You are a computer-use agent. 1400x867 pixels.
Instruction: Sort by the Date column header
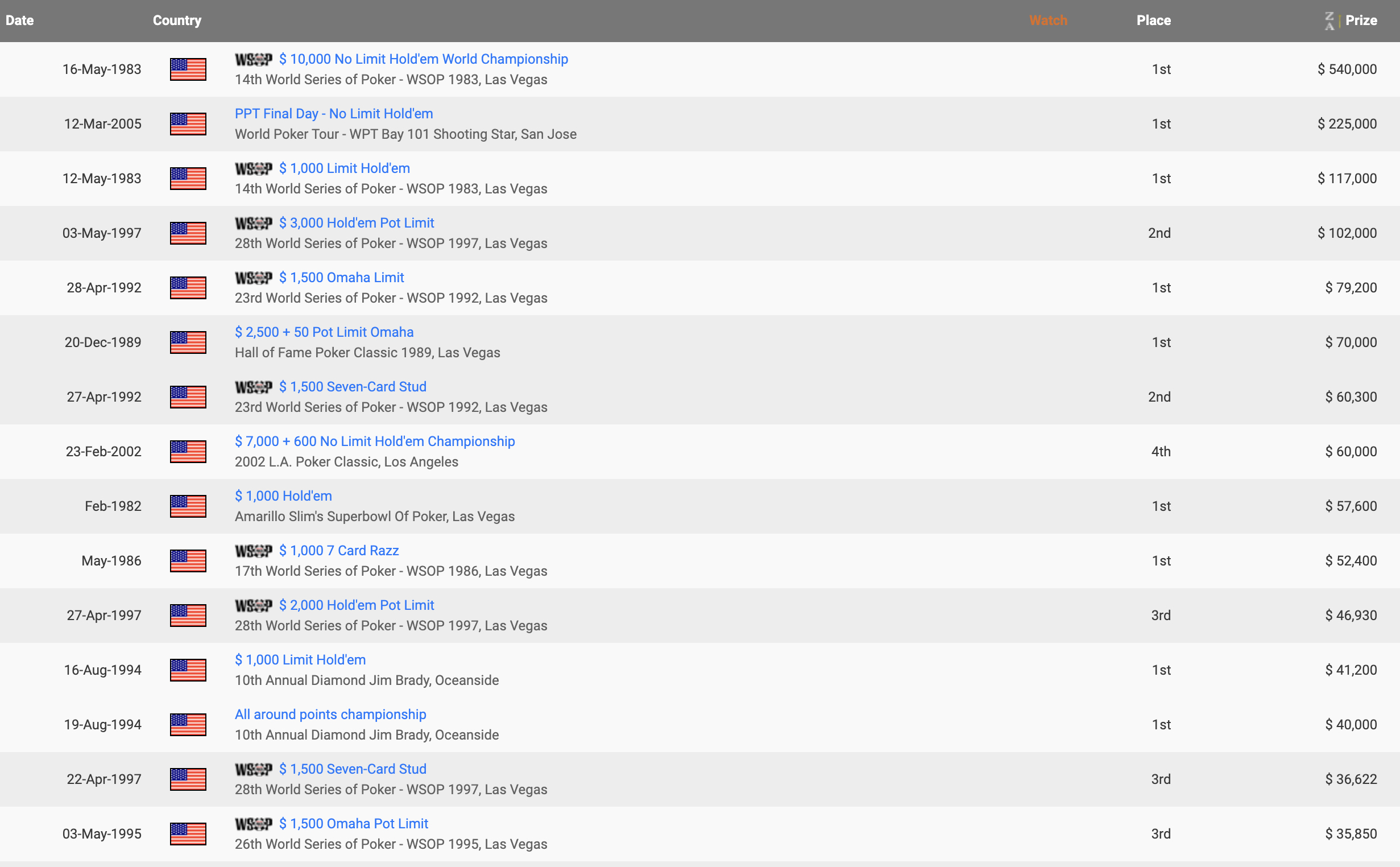click(x=19, y=20)
